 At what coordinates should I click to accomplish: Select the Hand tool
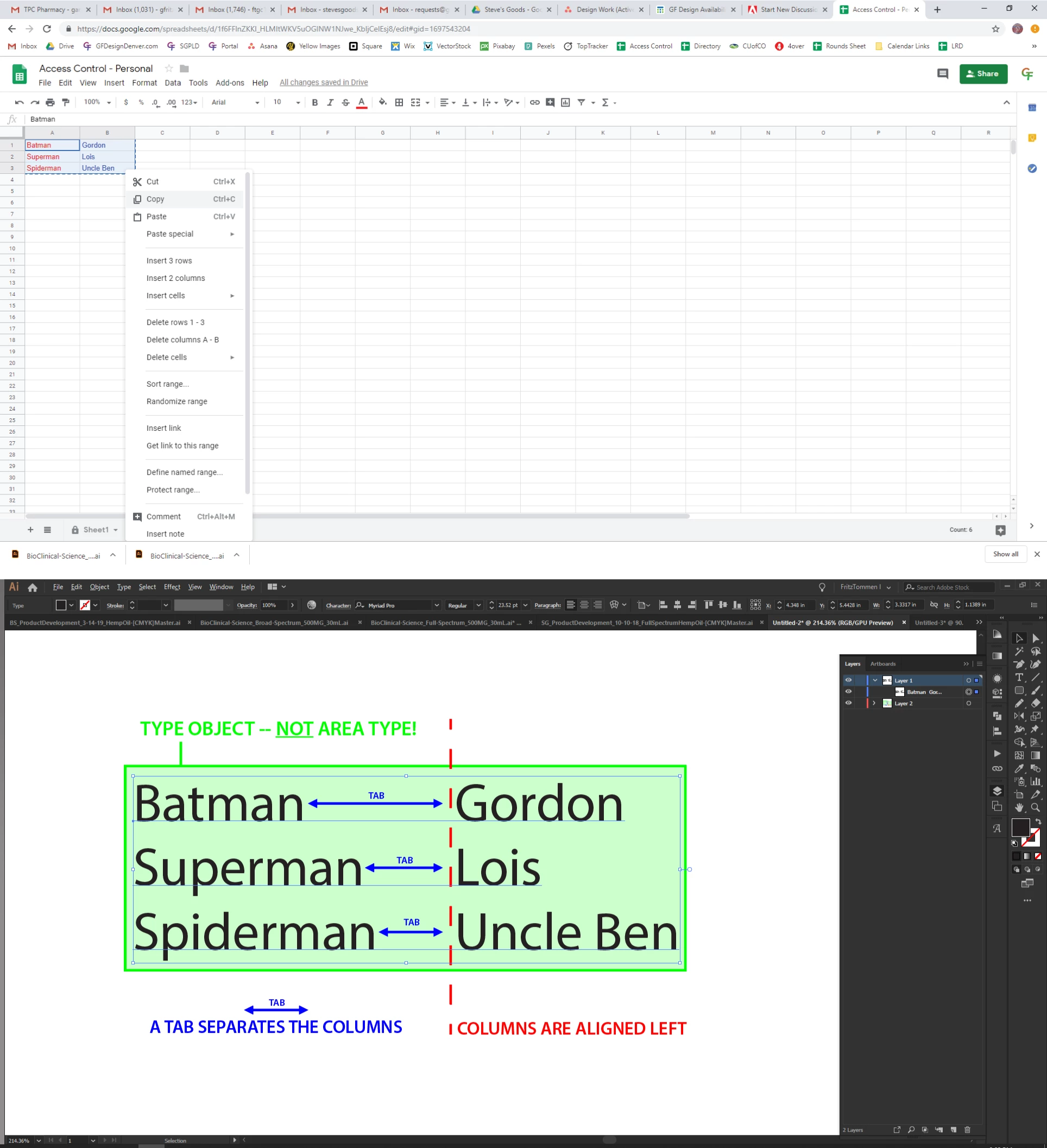click(x=1019, y=807)
